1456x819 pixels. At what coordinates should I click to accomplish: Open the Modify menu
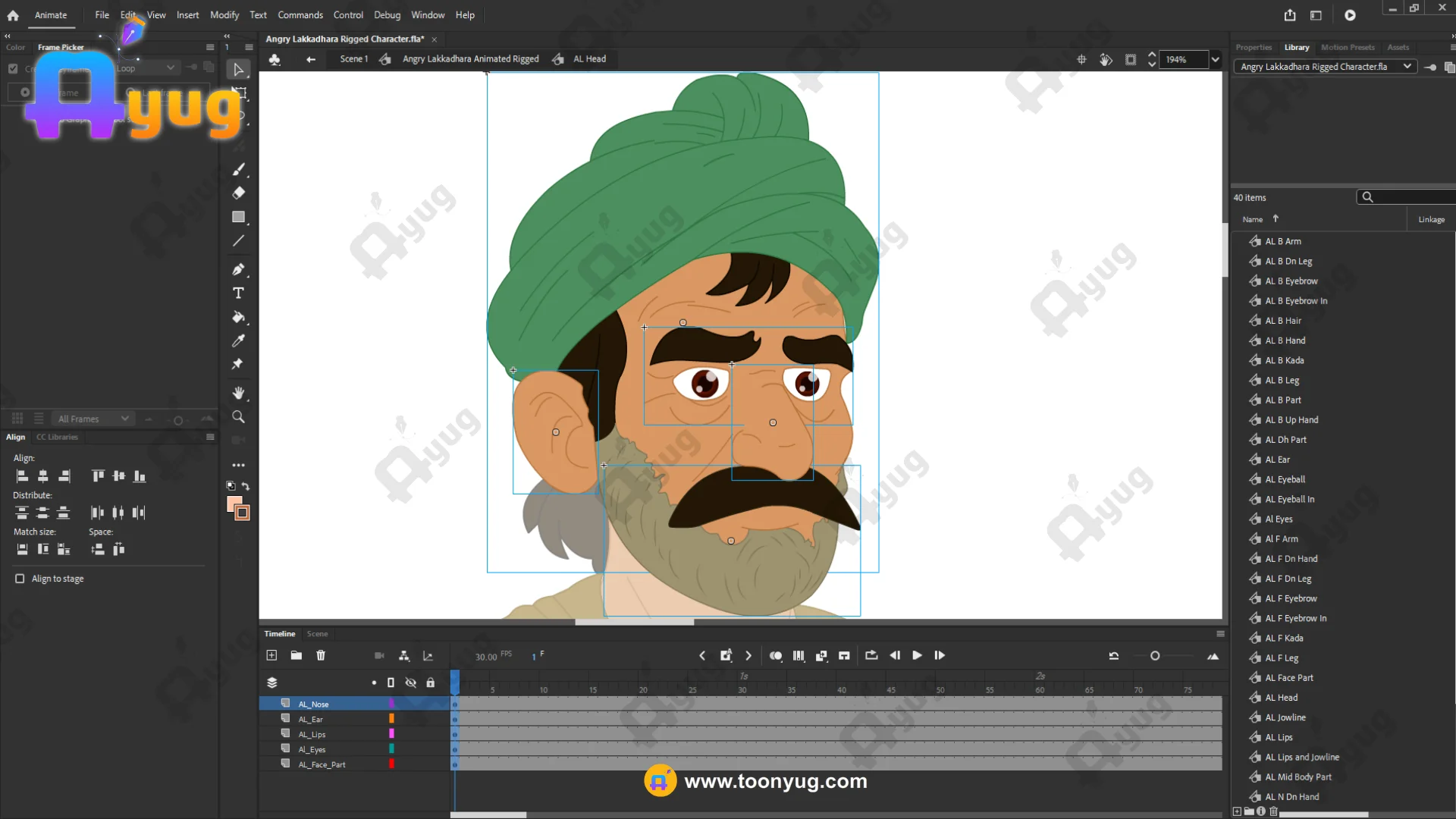(x=224, y=14)
